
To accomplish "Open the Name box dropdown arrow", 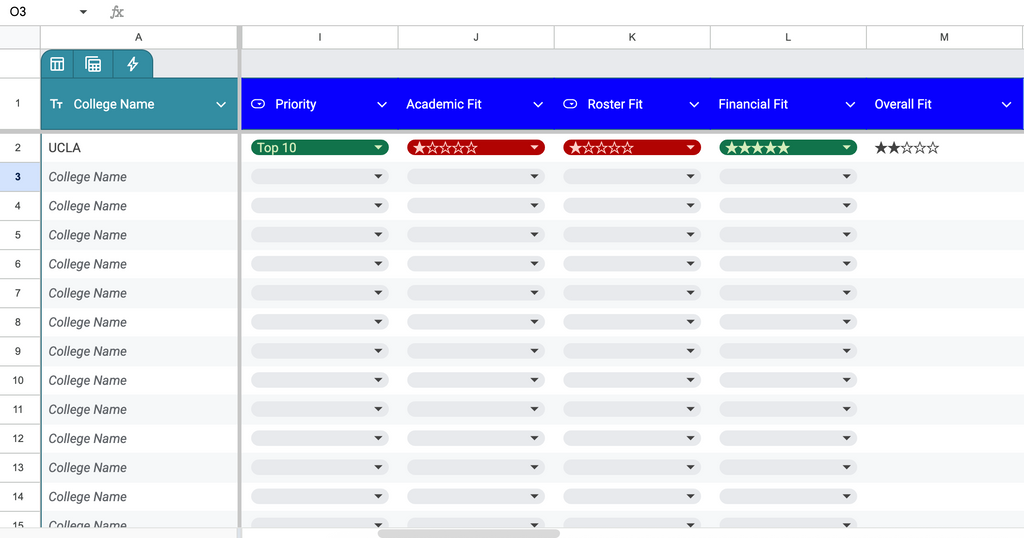I will 83,12.
